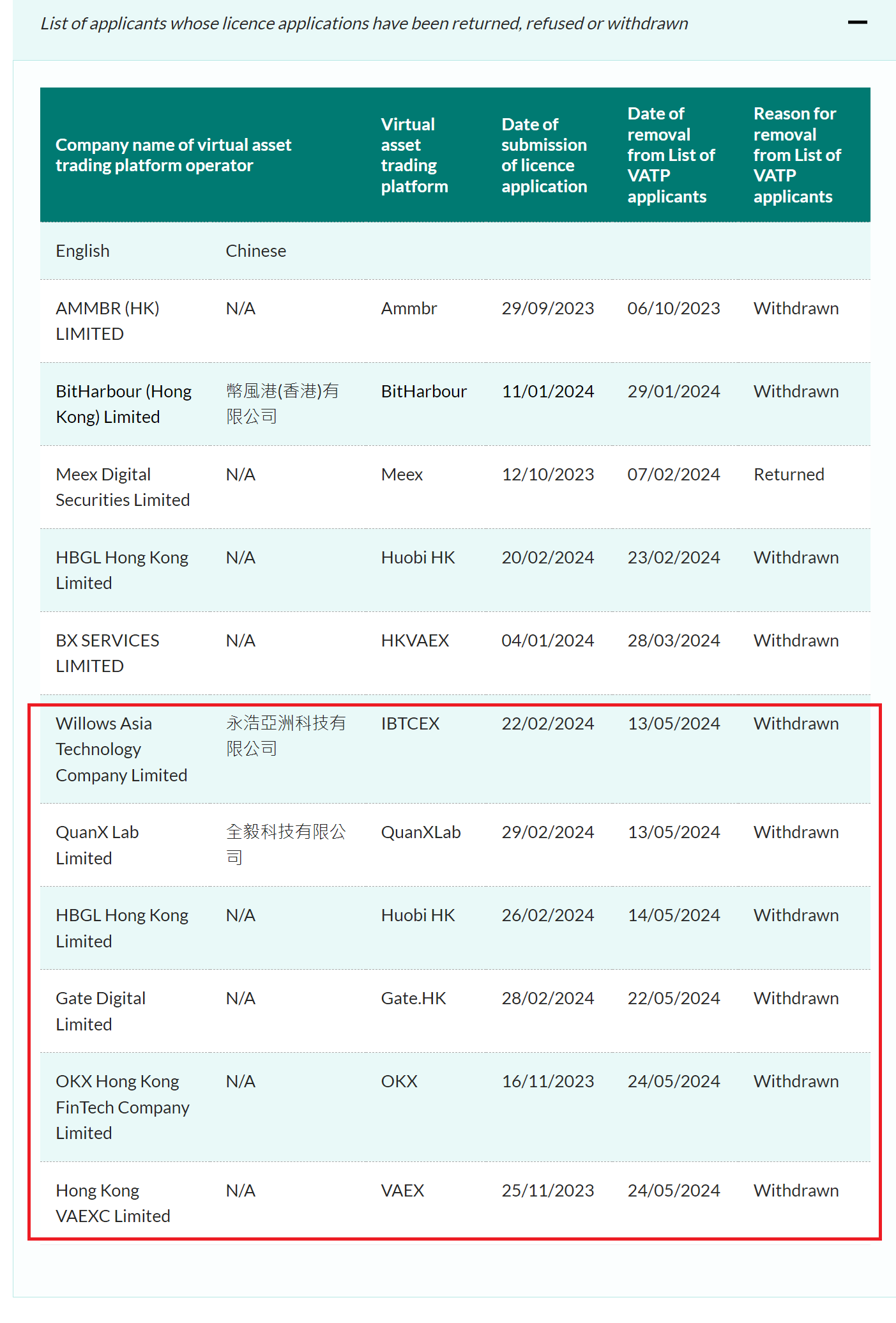This screenshot has height=1323, width=896.
Task: Click the HKVAEX platform name
Action: pyautogui.click(x=415, y=641)
